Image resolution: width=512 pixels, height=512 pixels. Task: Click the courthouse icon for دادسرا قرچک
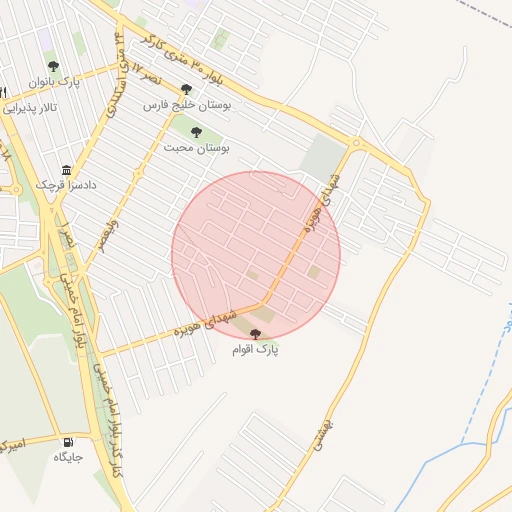click(66, 170)
